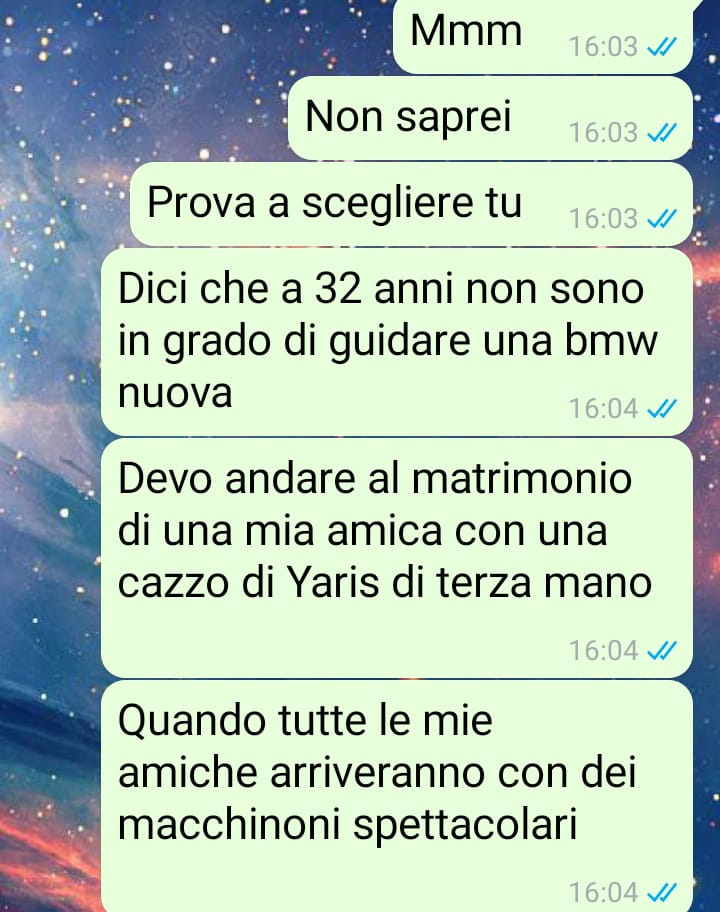Select the message mentioning Yaris di terza mano
The height and width of the screenshot is (912, 720).
click(397, 558)
